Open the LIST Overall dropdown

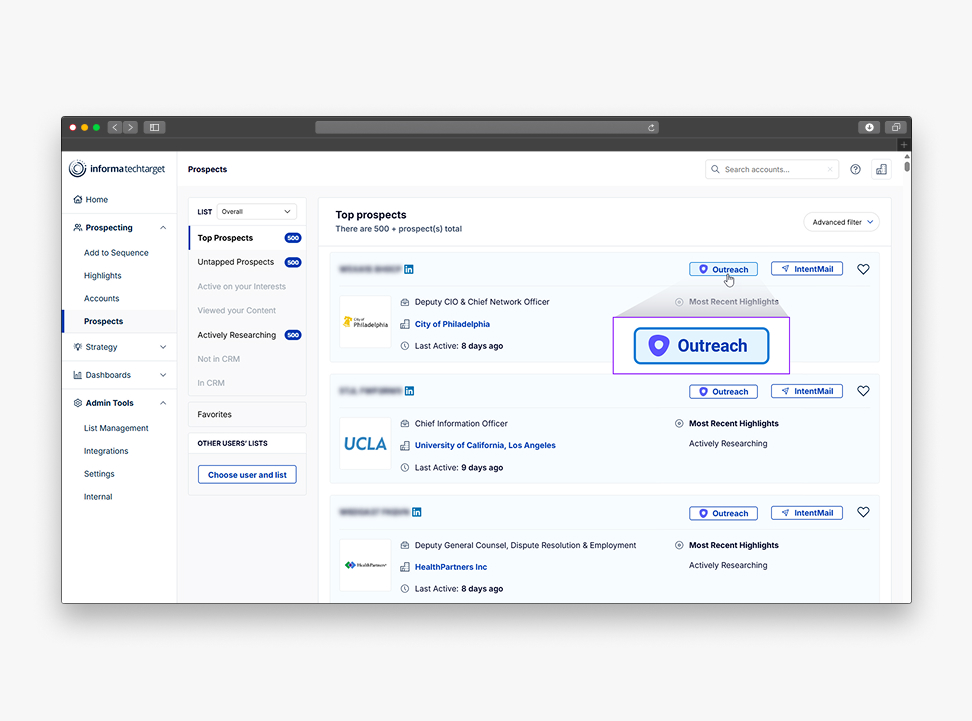tap(257, 212)
